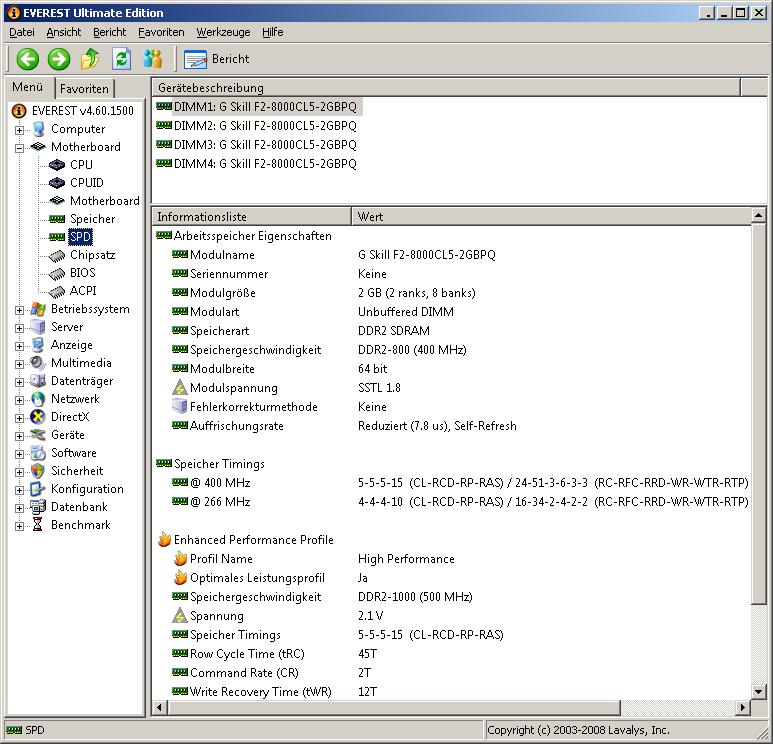Open the Motherboard sub-item under Motherboard
Screen dimensions: 773x744
point(105,201)
